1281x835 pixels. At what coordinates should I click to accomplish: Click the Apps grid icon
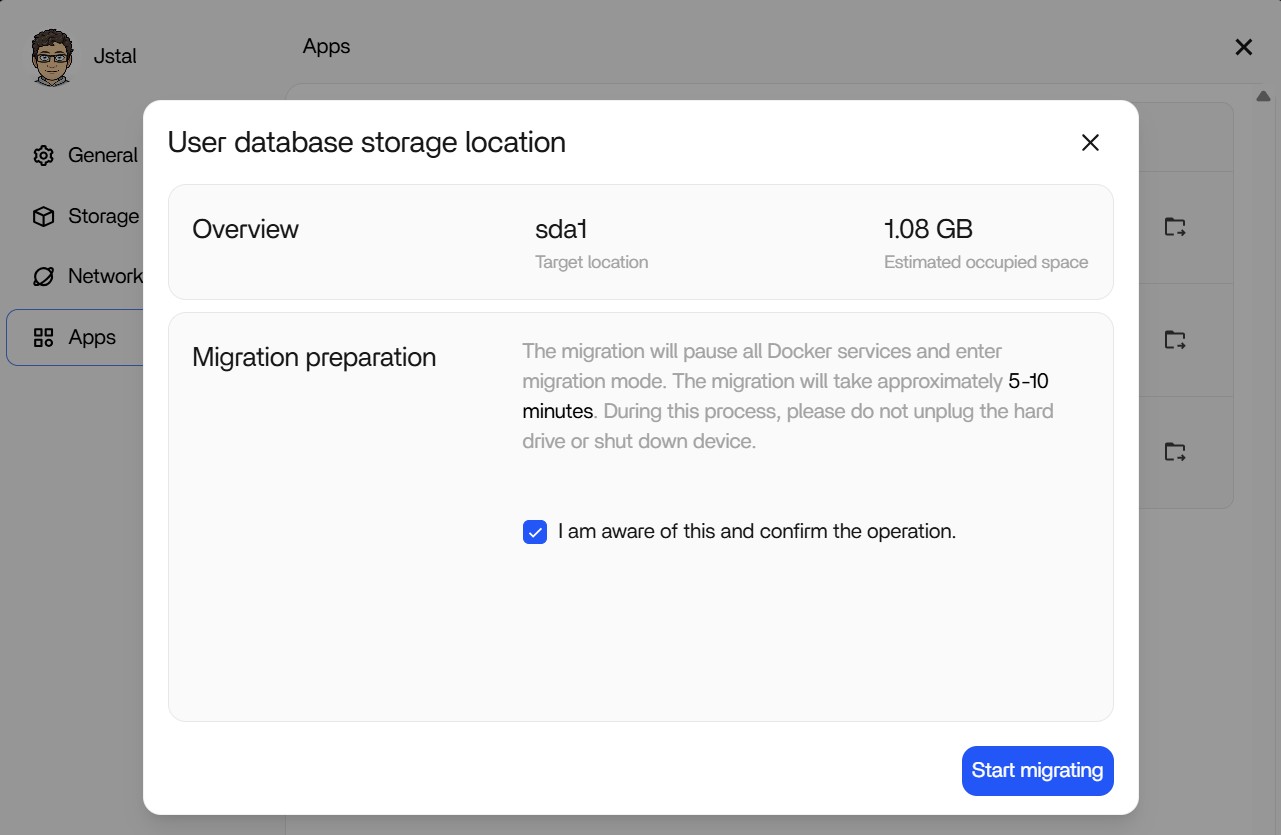click(x=43, y=338)
